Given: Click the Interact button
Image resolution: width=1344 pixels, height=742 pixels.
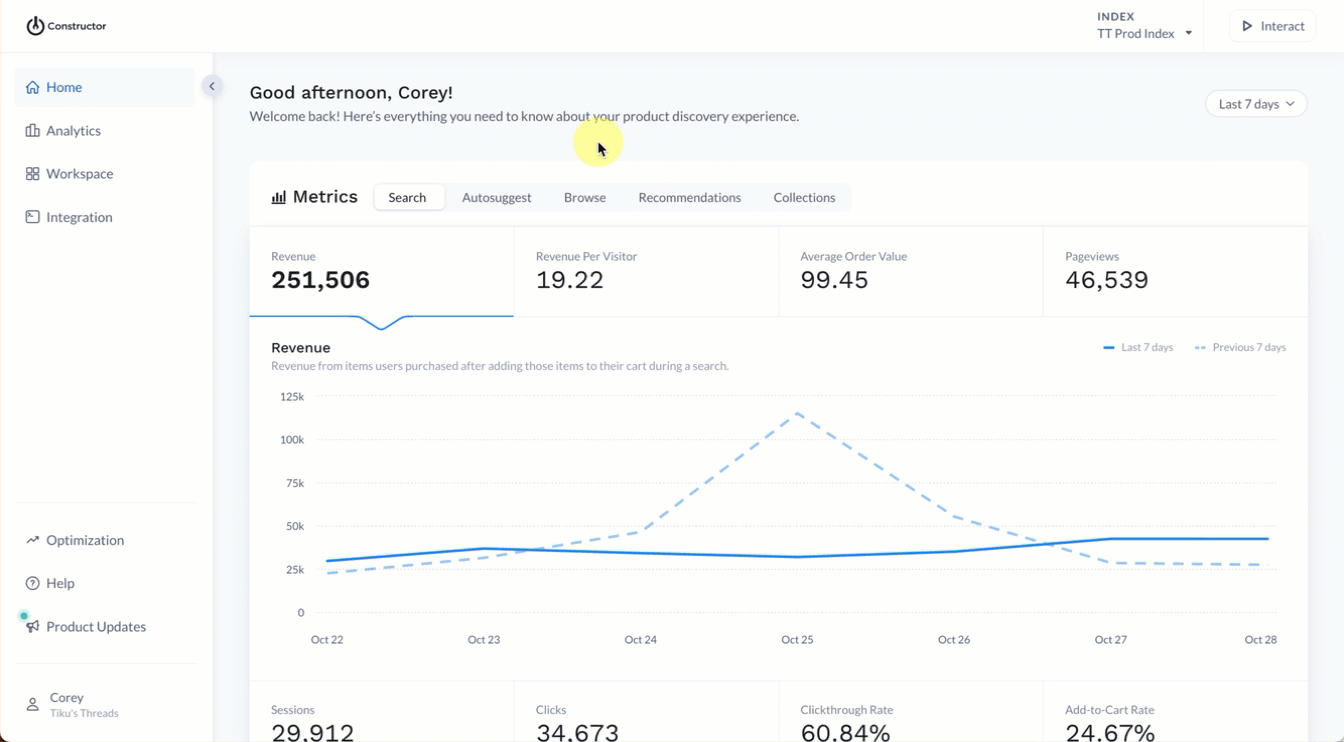Looking at the screenshot, I should [x=1273, y=26].
